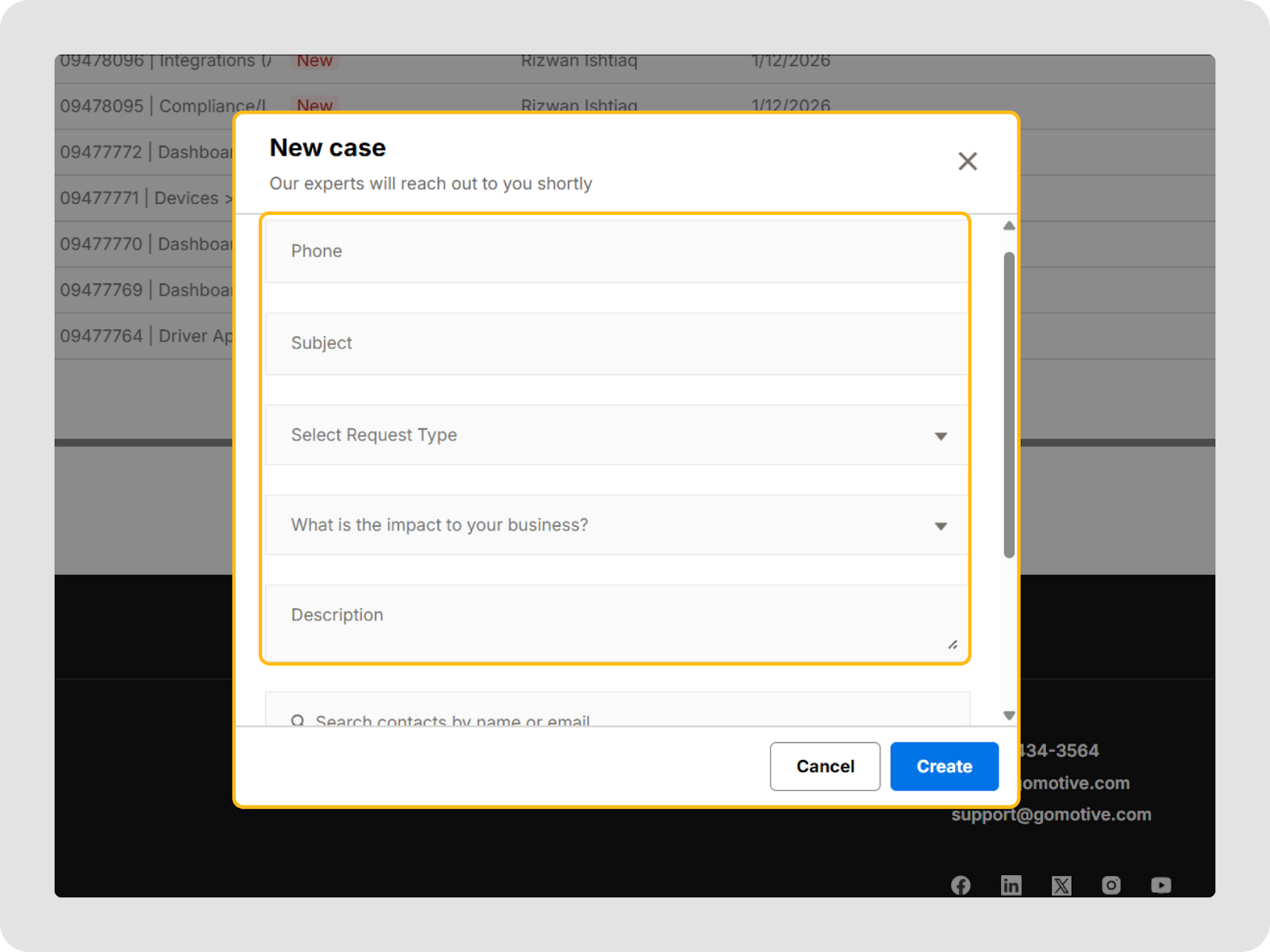Open the YouTube icon in footer
The height and width of the screenshot is (952, 1270).
(1161, 885)
